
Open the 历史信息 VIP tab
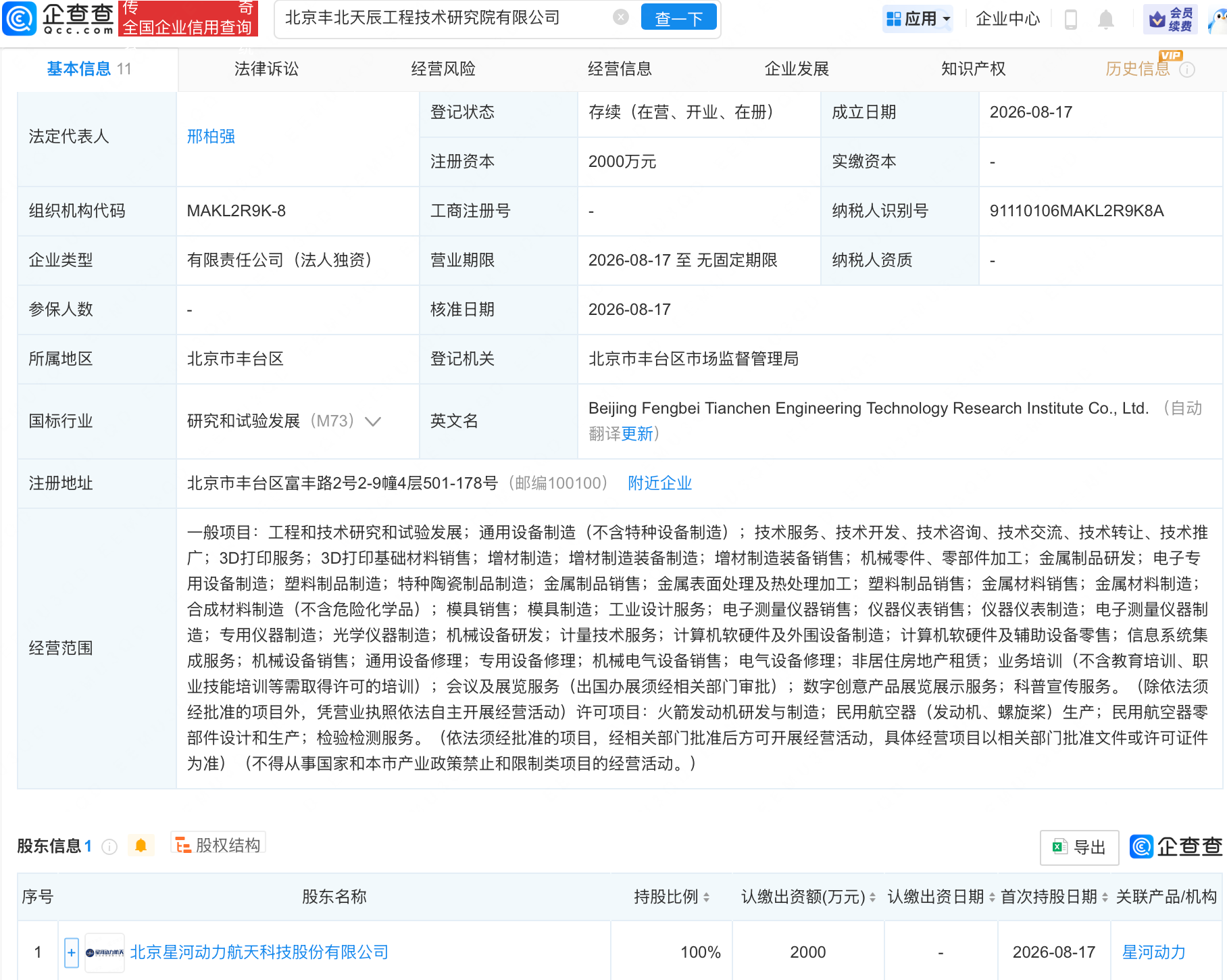(x=1138, y=69)
